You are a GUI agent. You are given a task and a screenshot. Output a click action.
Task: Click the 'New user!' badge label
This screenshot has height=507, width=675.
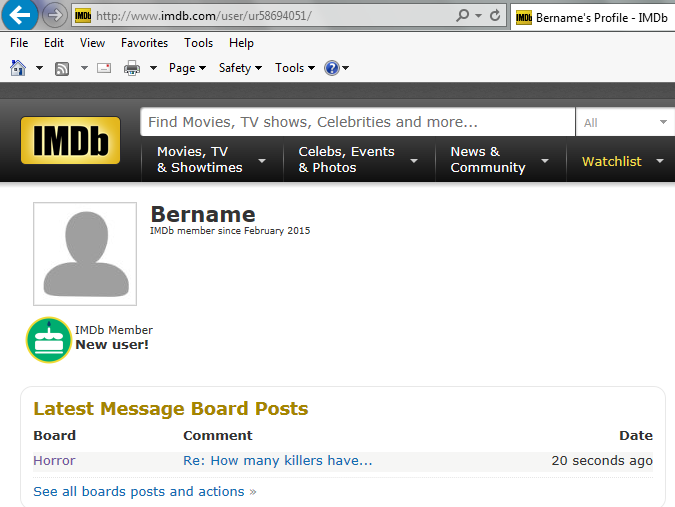point(112,345)
